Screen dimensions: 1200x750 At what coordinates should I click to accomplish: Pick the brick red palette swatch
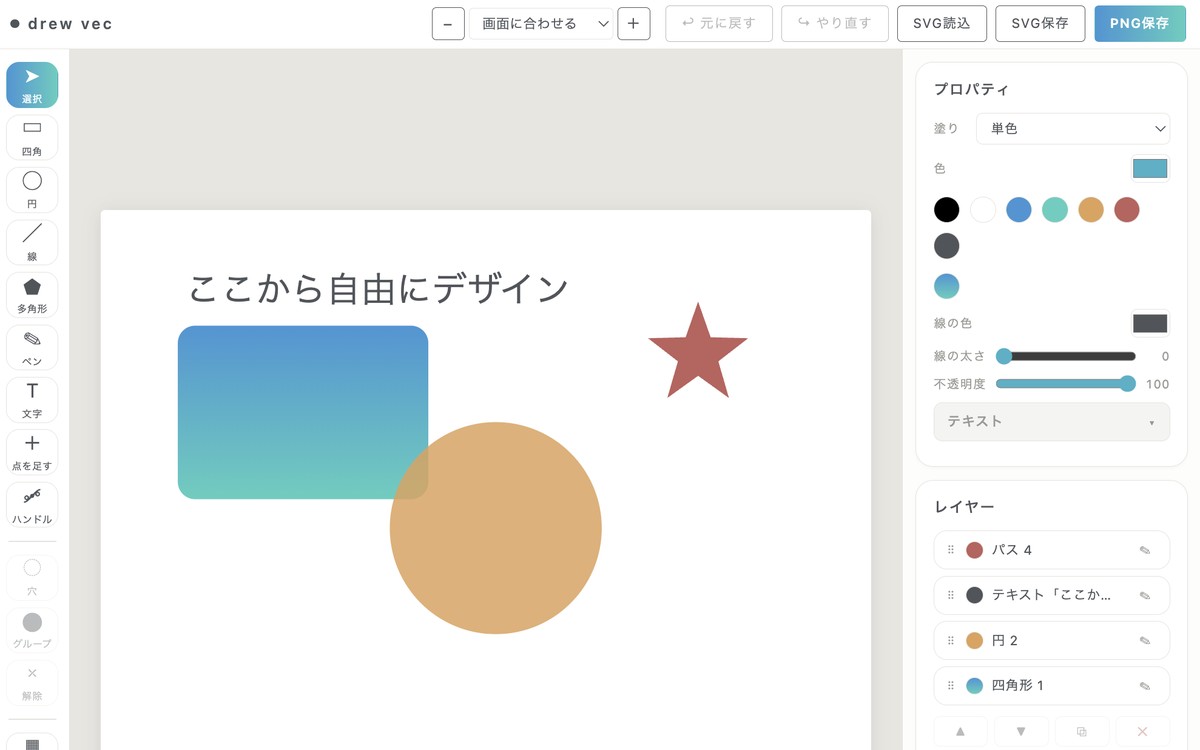(x=1127, y=210)
